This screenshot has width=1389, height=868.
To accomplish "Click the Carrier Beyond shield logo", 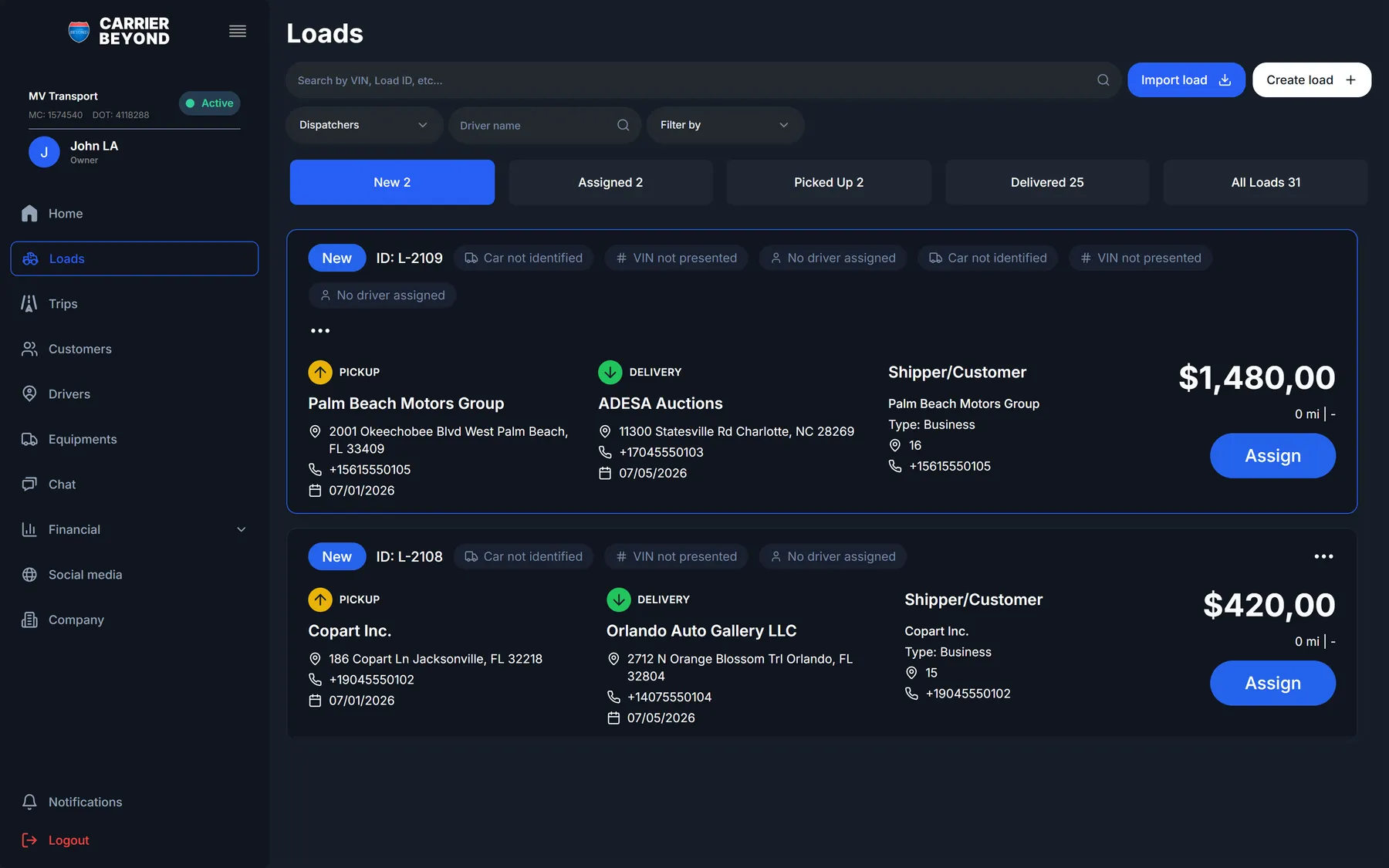I will tap(79, 32).
